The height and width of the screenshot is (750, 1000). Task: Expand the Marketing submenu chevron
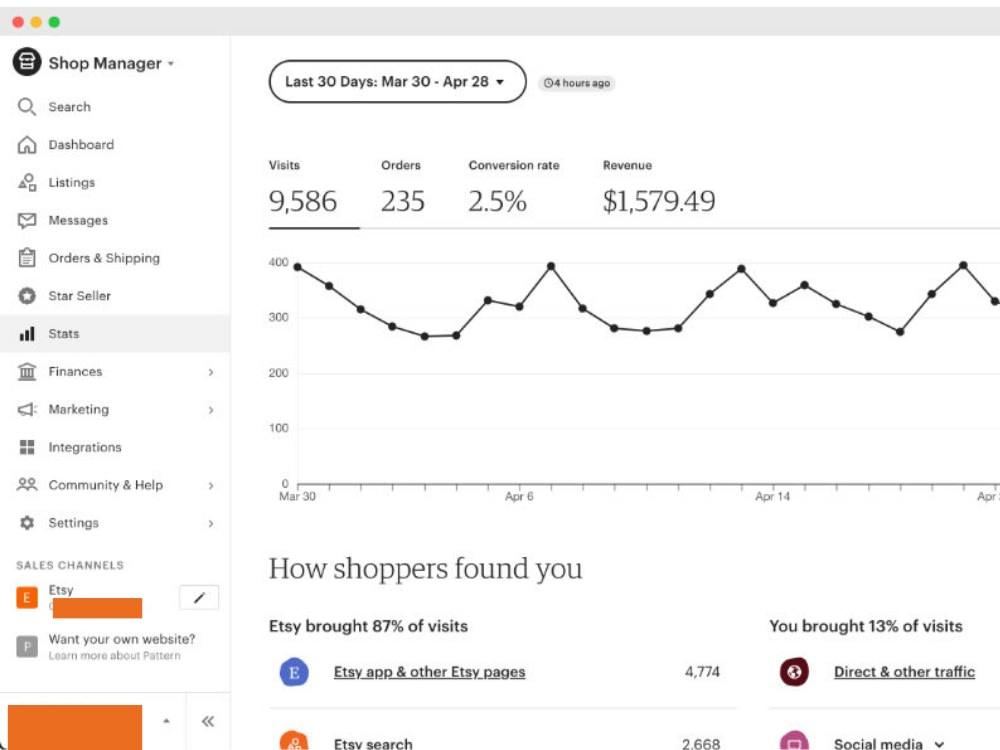click(210, 409)
